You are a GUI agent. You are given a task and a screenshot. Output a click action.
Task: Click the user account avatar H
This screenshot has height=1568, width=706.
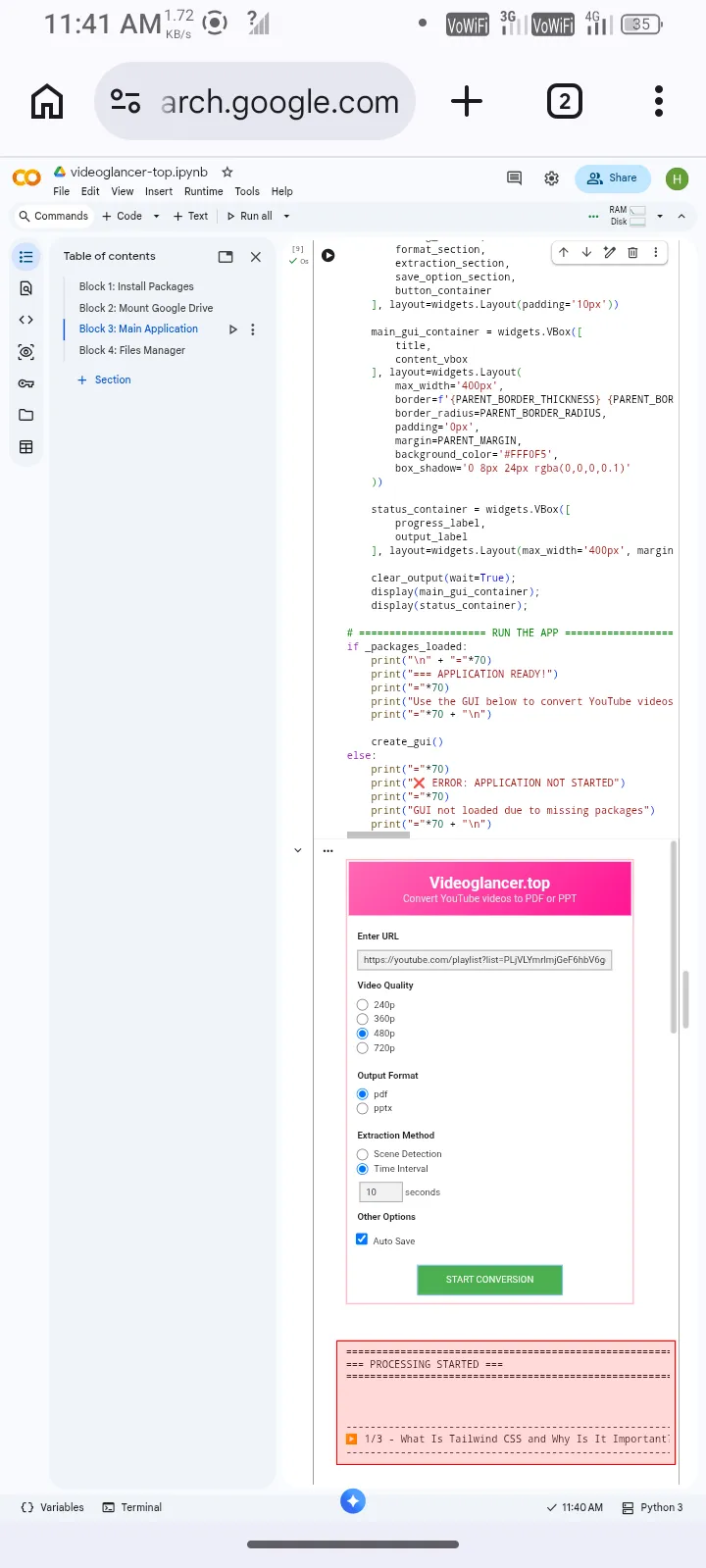(677, 178)
